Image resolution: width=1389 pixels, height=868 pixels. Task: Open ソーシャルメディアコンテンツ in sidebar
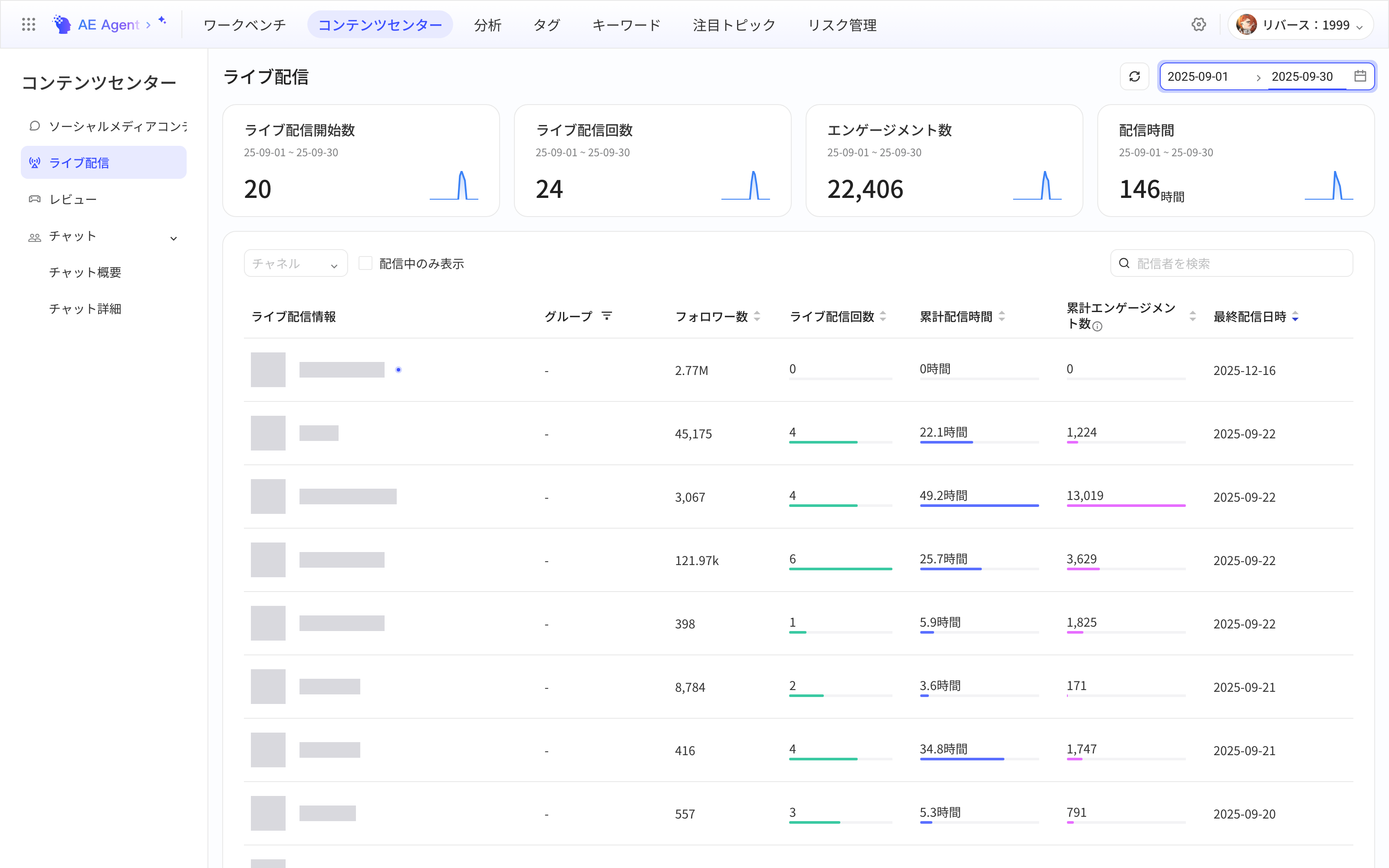pyautogui.click(x=103, y=126)
